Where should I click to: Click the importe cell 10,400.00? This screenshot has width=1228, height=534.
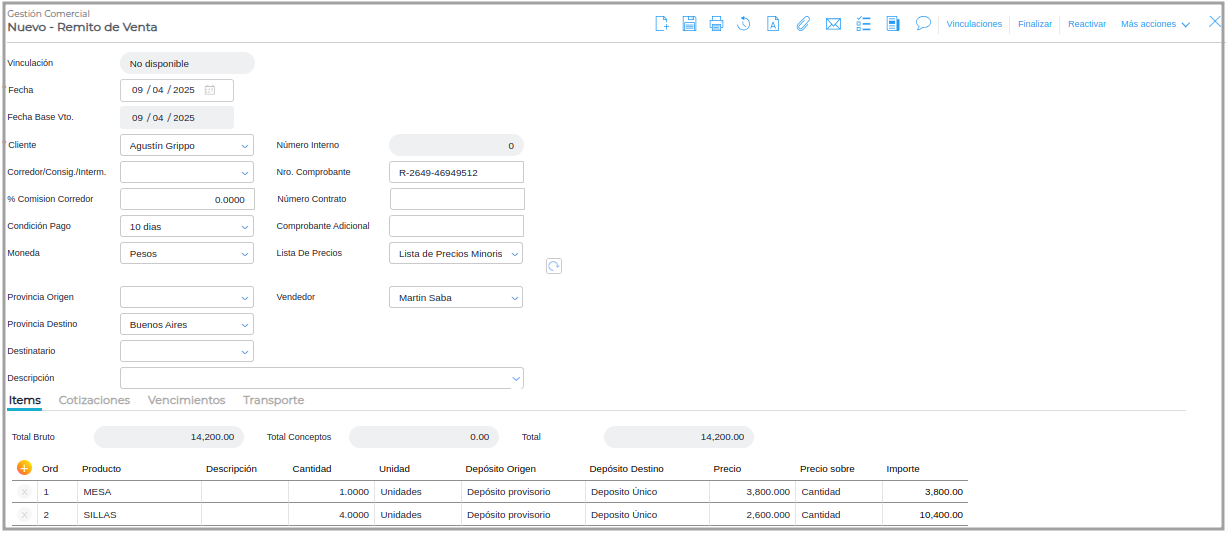(x=925, y=515)
